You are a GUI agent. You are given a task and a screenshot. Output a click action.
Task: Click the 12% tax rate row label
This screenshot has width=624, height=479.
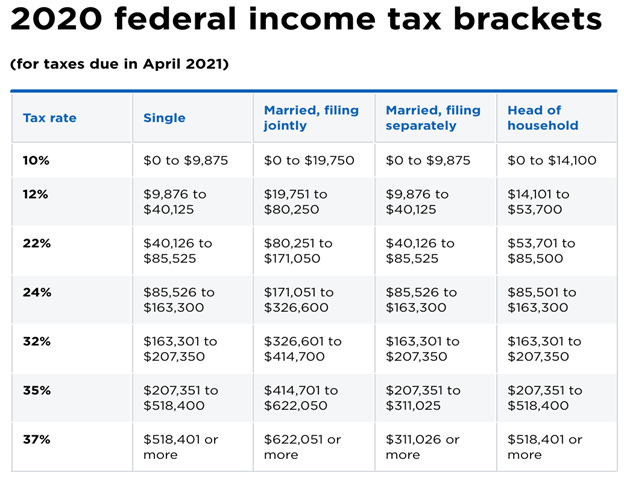(x=36, y=194)
